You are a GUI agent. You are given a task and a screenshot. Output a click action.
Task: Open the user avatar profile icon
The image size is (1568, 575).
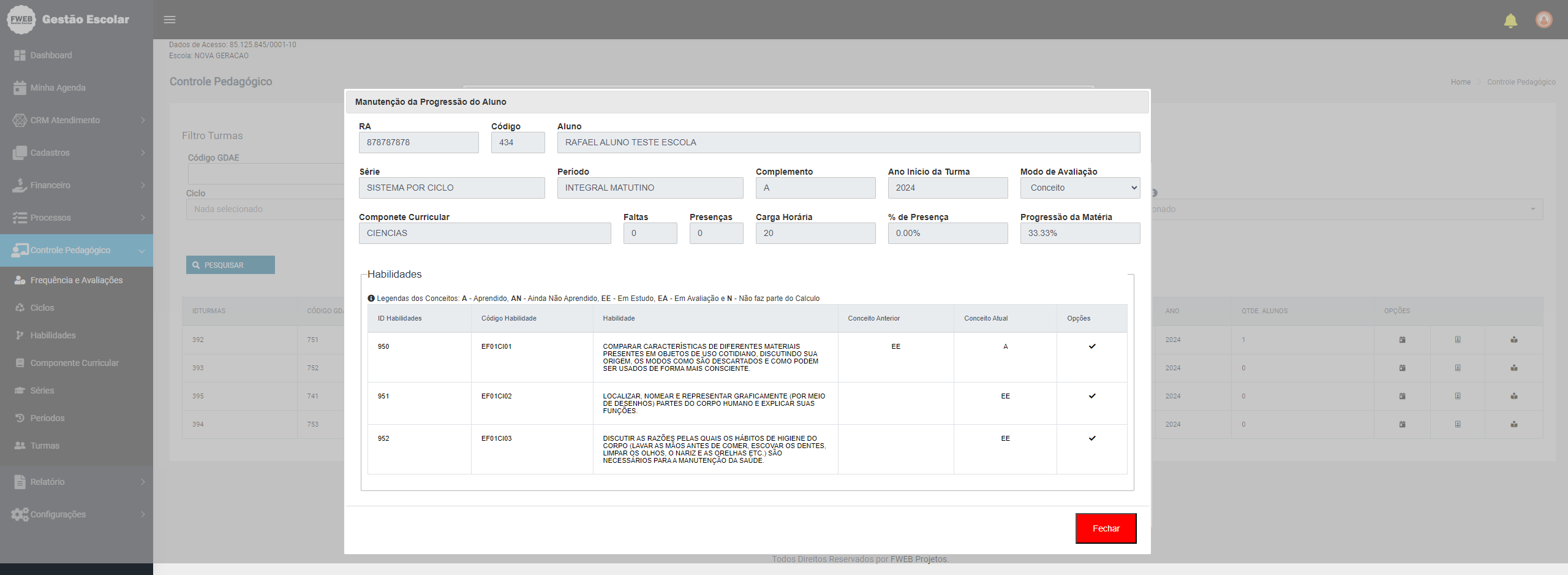(x=1543, y=20)
